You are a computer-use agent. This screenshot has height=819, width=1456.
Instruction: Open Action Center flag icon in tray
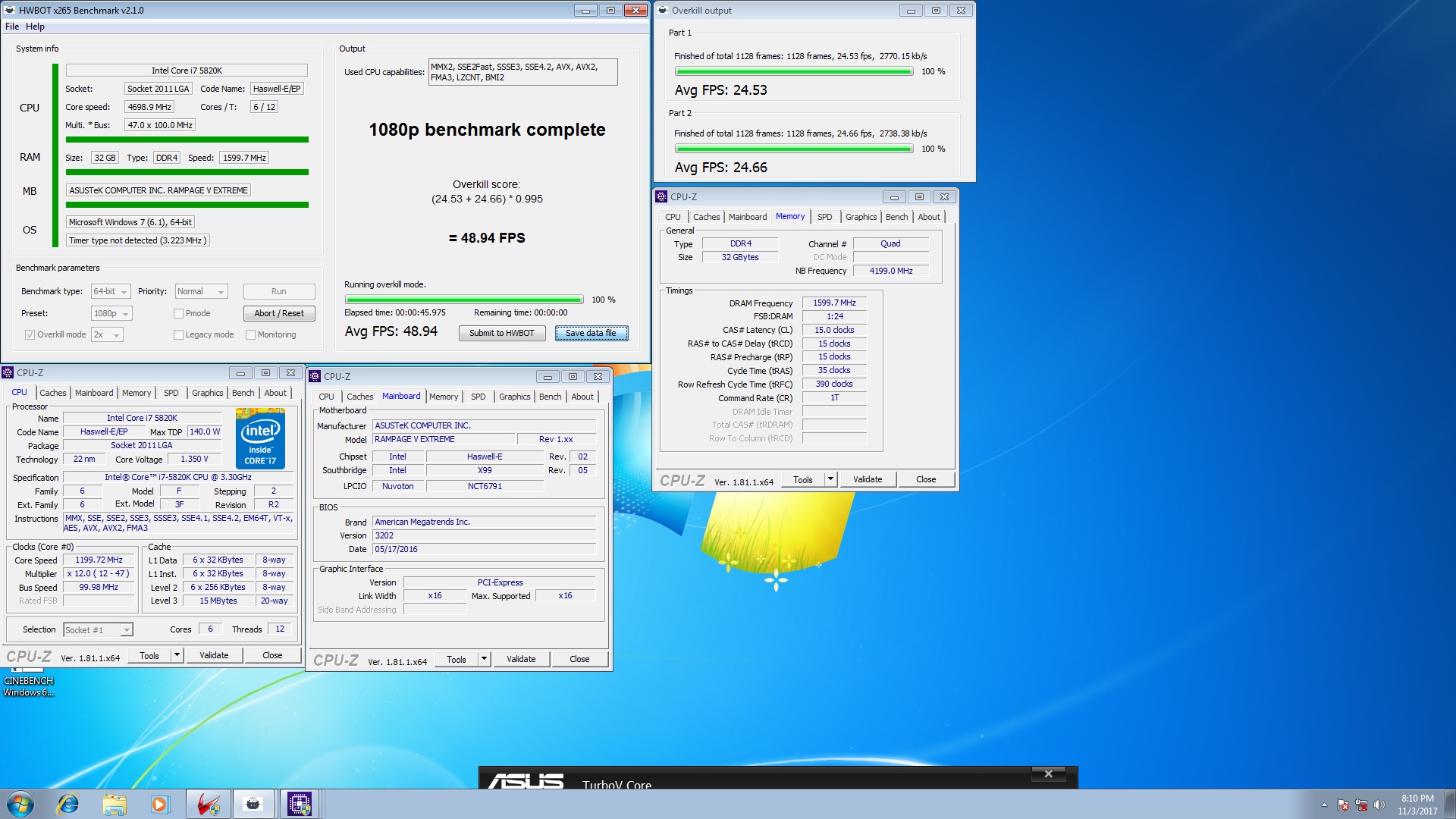pyautogui.click(x=1343, y=805)
